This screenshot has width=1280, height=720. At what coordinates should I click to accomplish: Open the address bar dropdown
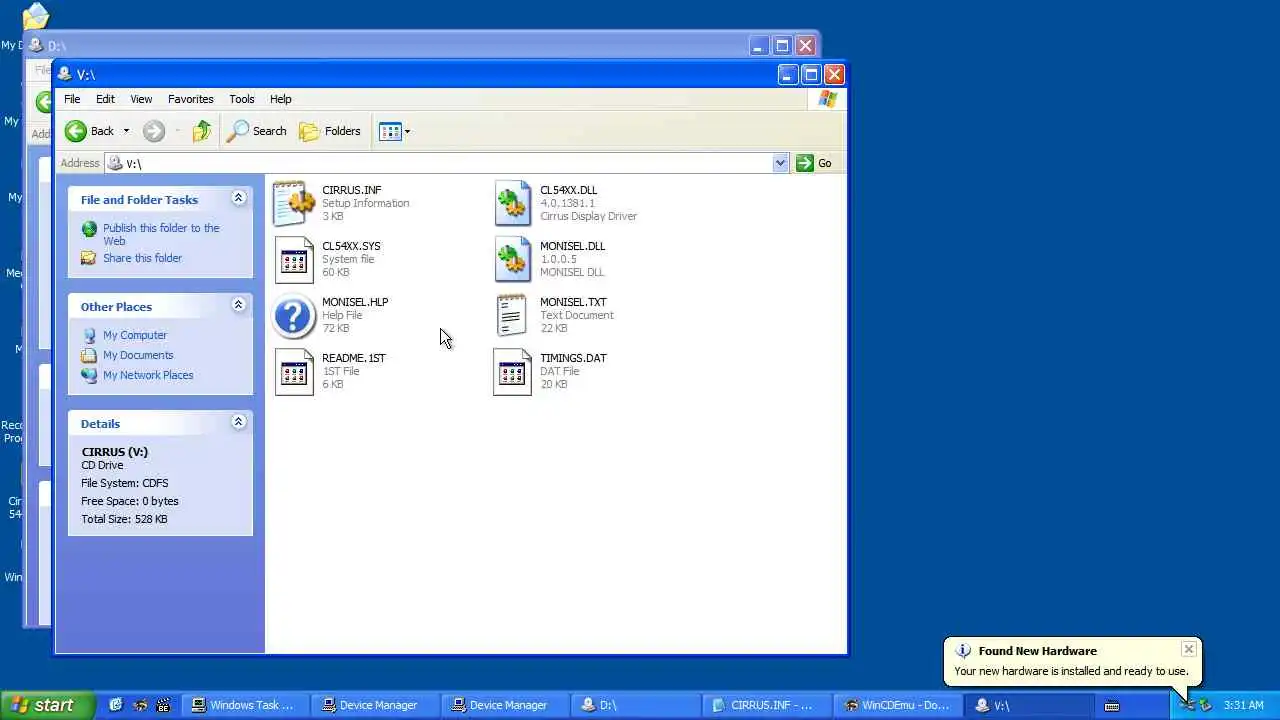coord(780,163)
